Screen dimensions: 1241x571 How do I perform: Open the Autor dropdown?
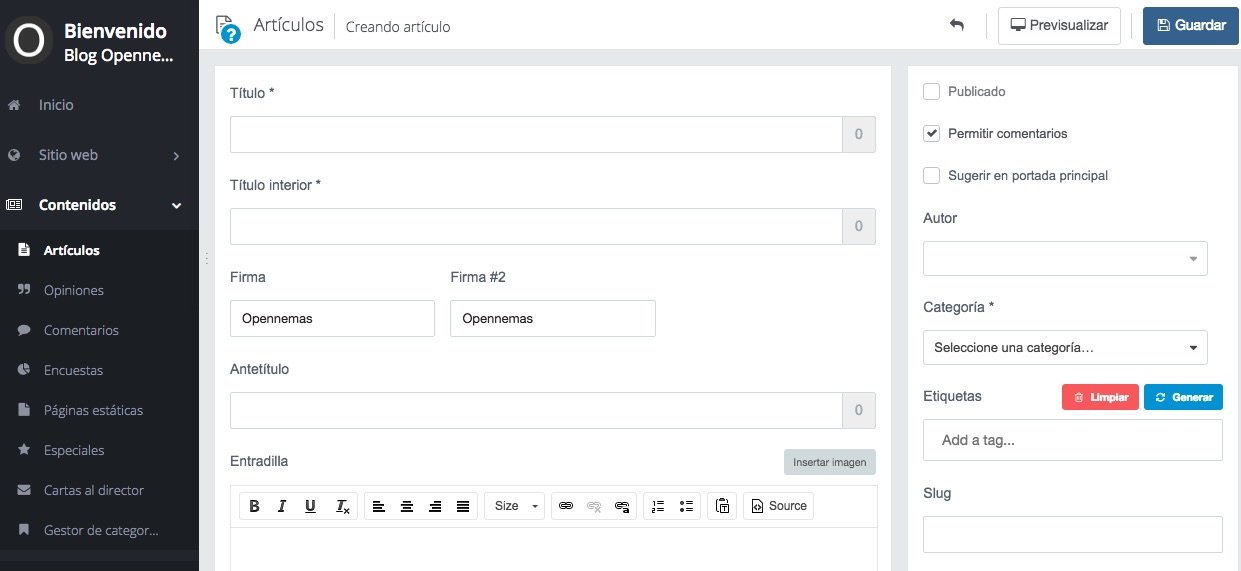1065,259
